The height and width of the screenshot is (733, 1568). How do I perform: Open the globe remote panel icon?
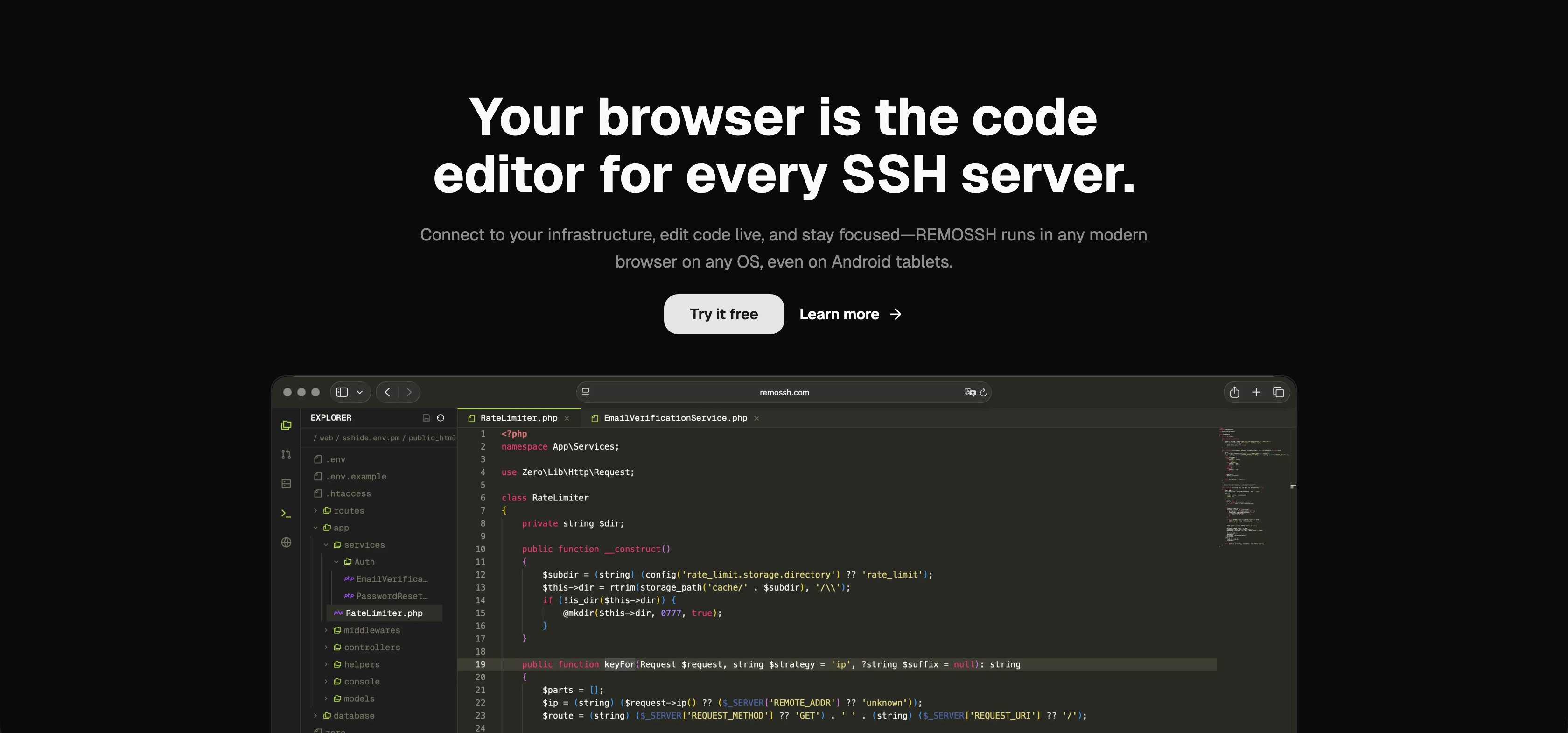(x=286, y=543)
